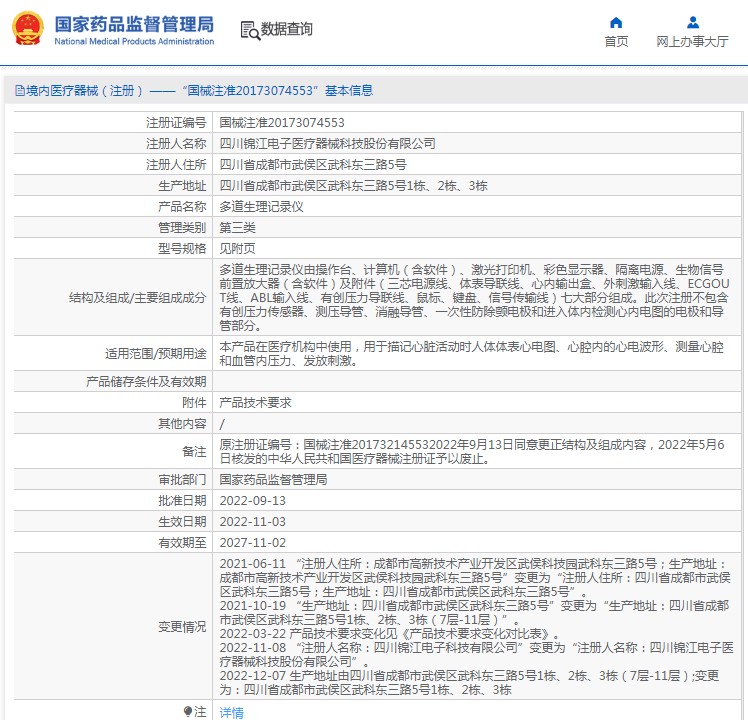
Task: Click the 国家药品监督管理局 site title
Action: (x=134, y=24)
